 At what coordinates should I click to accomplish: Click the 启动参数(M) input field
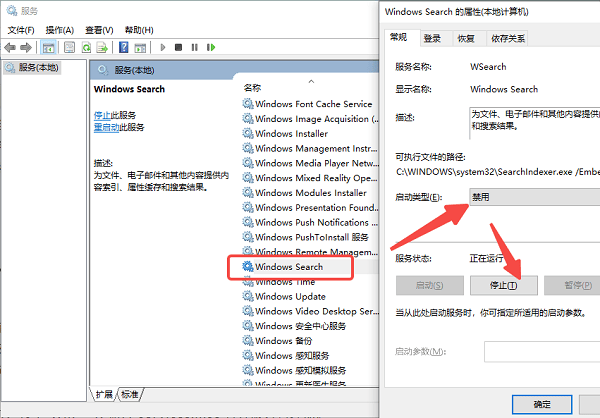(x=542, y=351)
